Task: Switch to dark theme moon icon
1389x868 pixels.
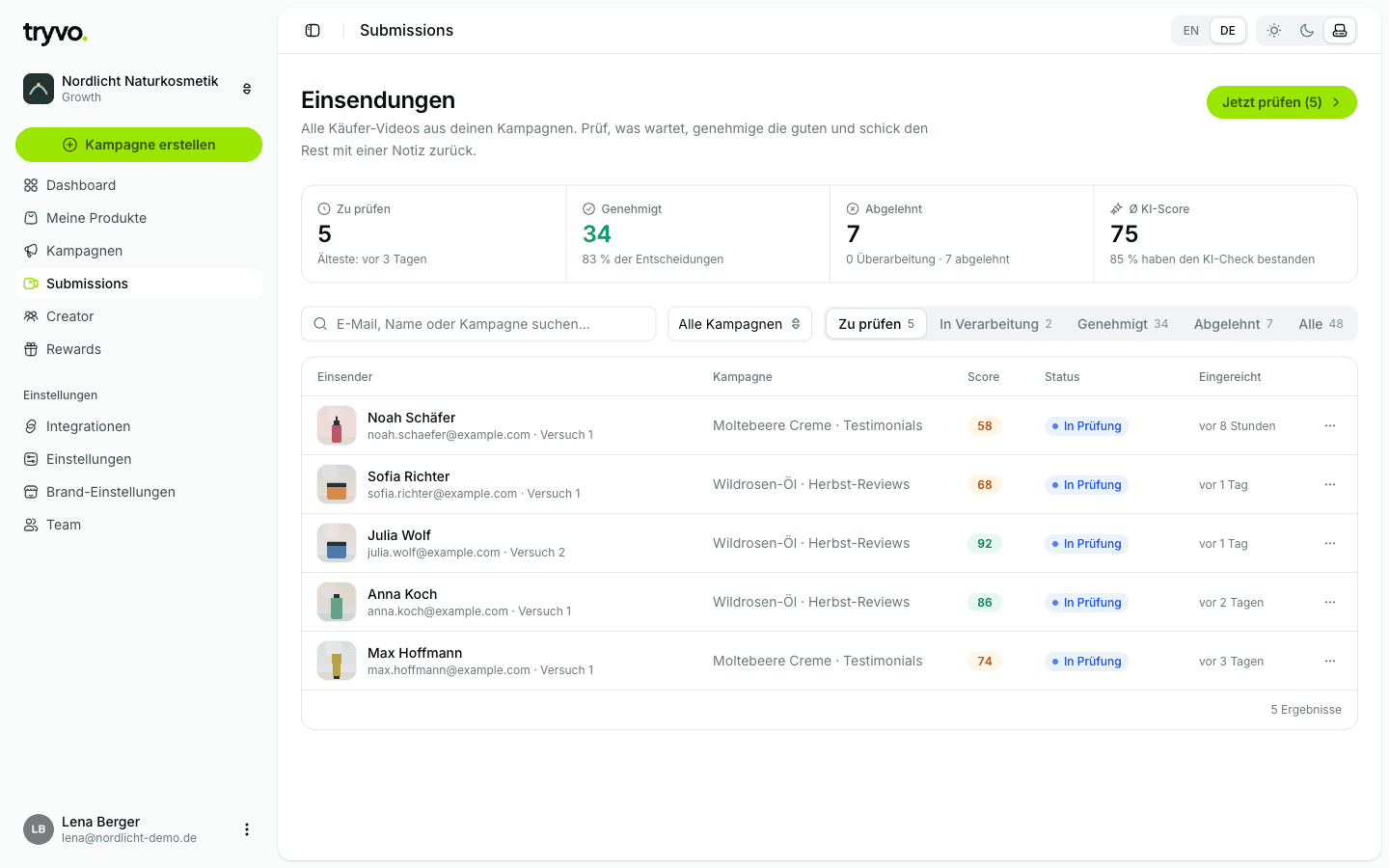Action: [1307, 31]
